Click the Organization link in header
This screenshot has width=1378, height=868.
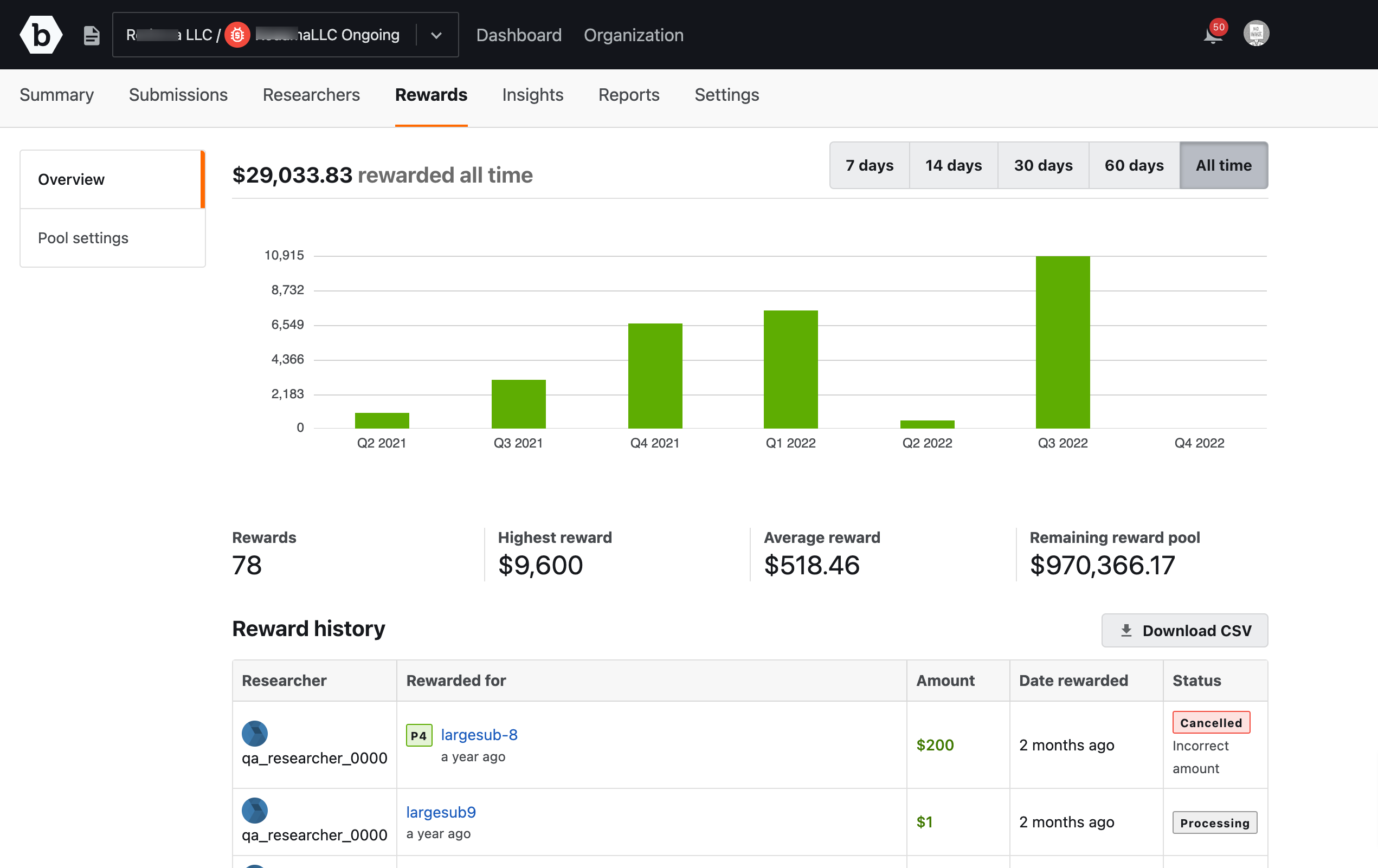(x=633, y=35)
